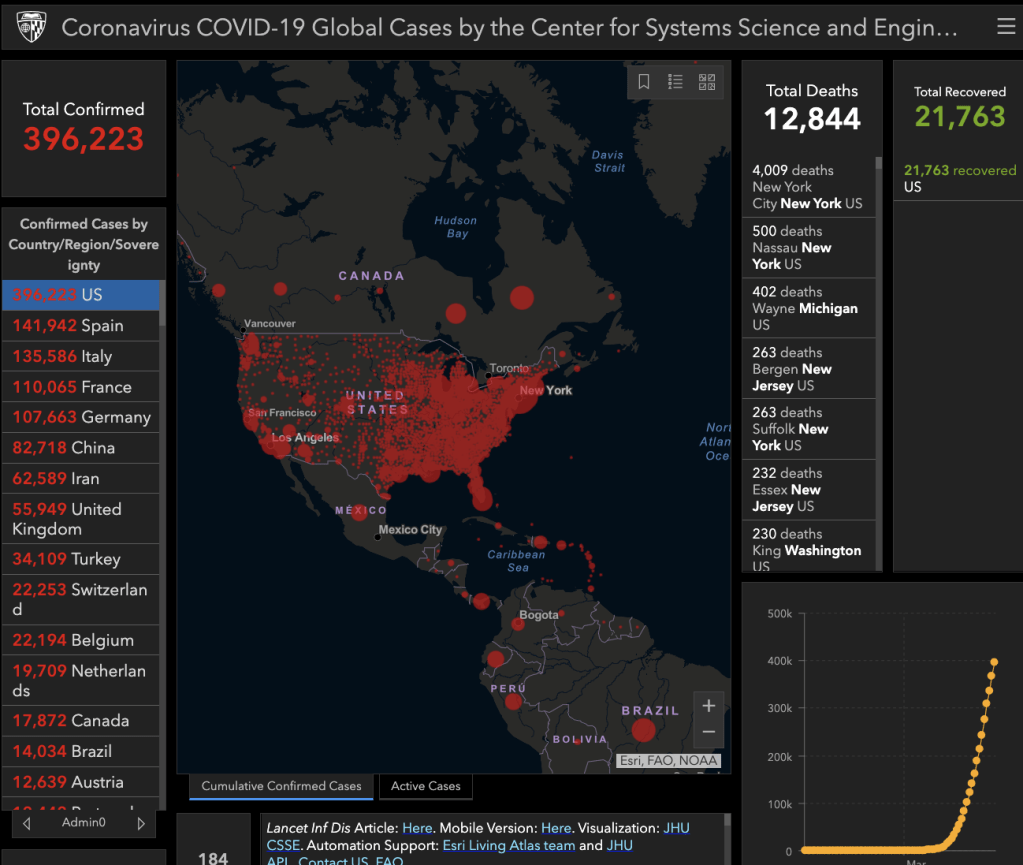Switch to Active Cases tab

[425, 786]
